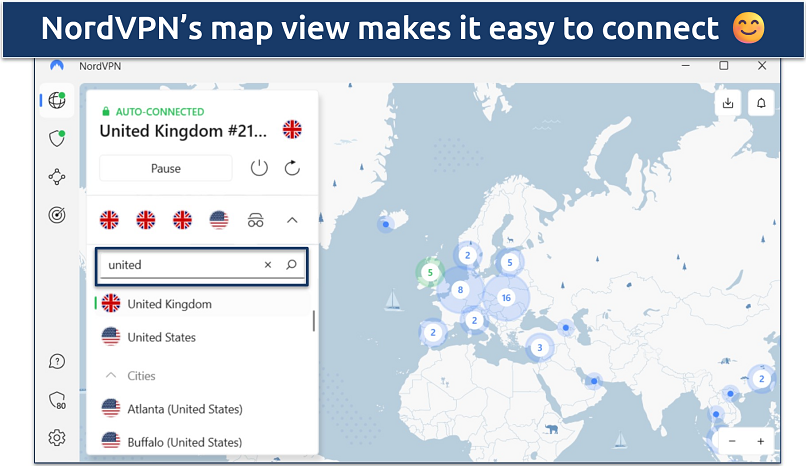Choose Buffalo (United States) city
This screenshot has height=466, width=806.
coord(203,442)
